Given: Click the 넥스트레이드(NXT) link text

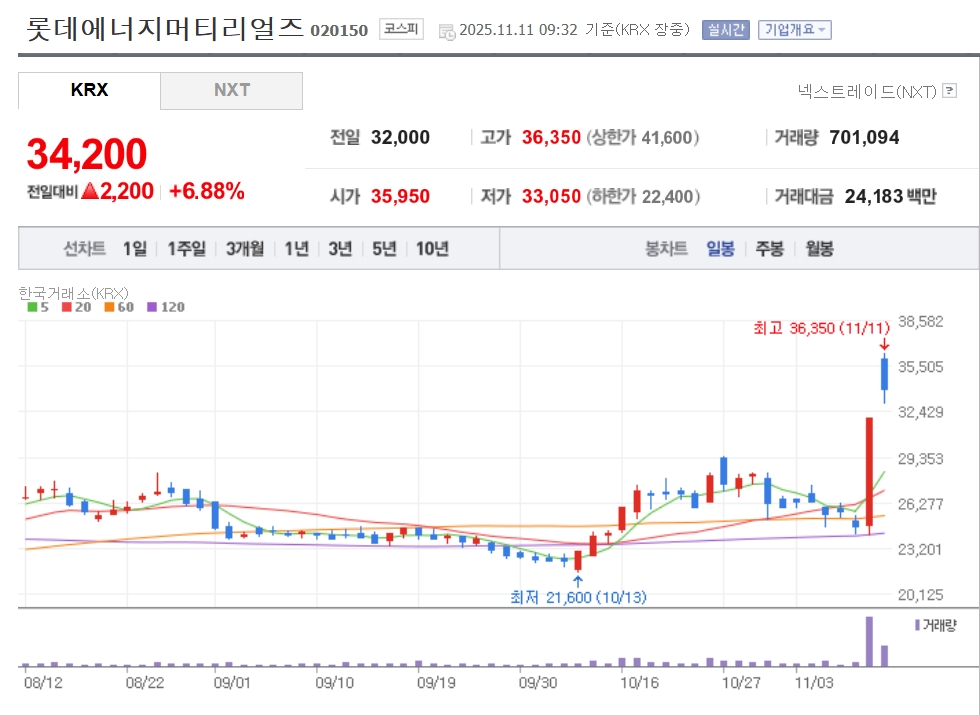Looking at the screenshot, I should pos(868,91).
